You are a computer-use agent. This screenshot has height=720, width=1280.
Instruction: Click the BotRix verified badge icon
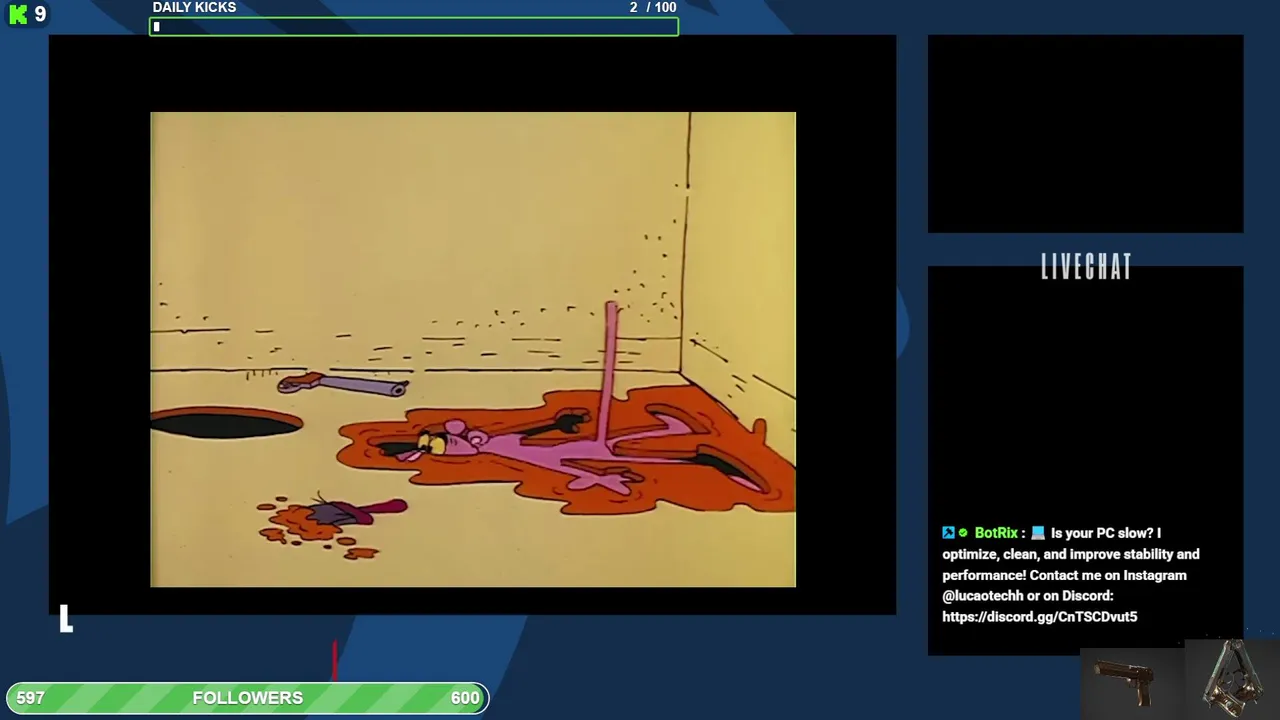[x=963, y=533]
